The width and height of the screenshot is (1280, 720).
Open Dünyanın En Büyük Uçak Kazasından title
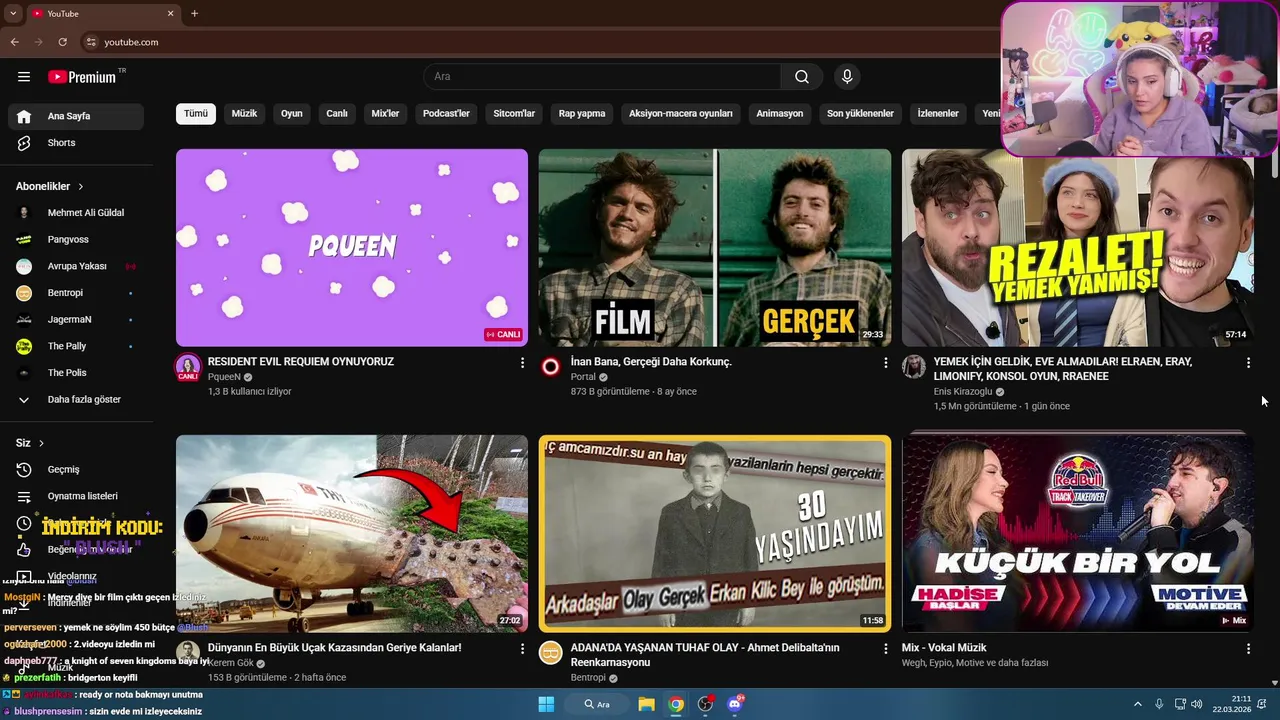point(334,648)
